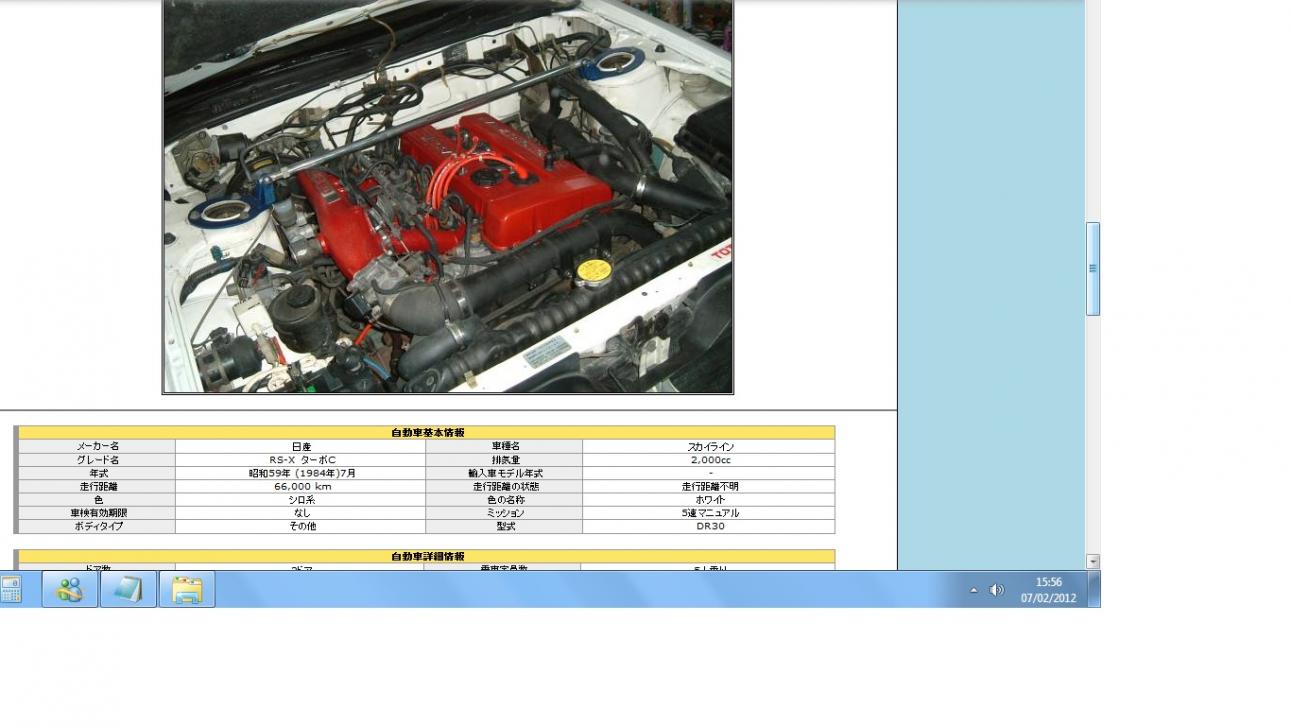Image resolution: width=1291 pixels, height=726 pixels.
Task: Click the 日産 value cell
Action: (301, 446)
